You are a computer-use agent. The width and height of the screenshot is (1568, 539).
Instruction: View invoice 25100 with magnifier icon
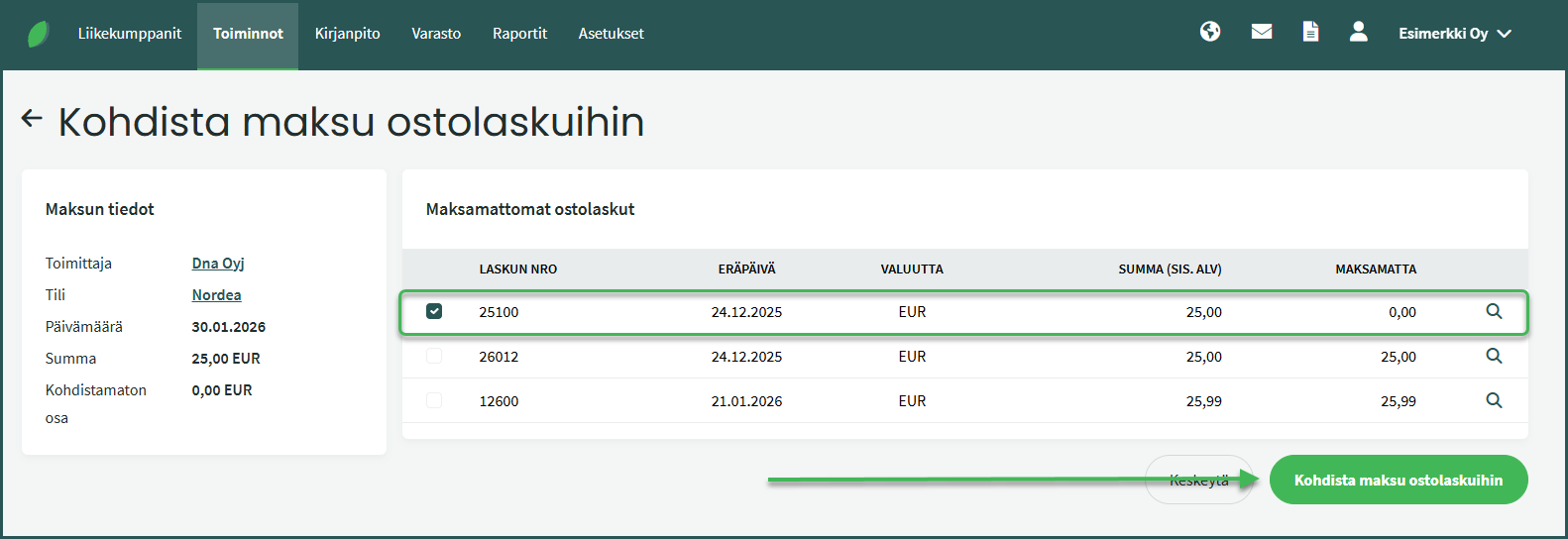coord(1494,311)
